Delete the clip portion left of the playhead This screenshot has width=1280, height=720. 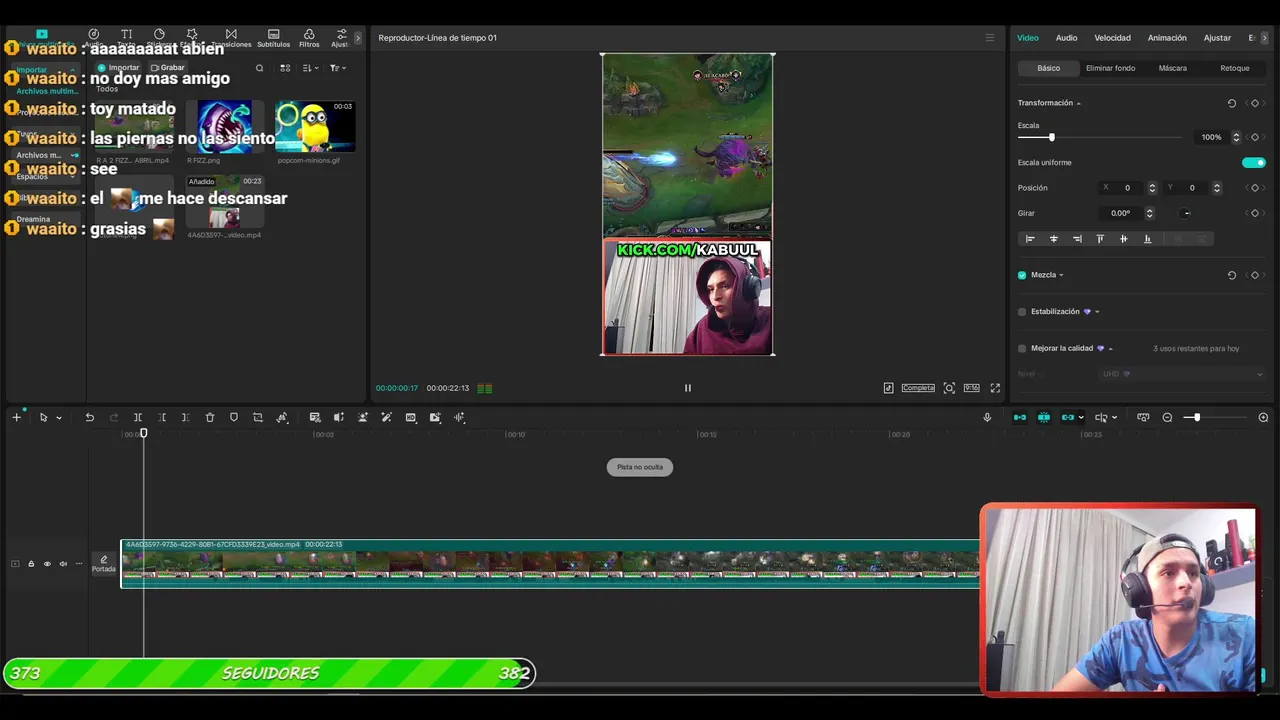[x=162, y=417]
